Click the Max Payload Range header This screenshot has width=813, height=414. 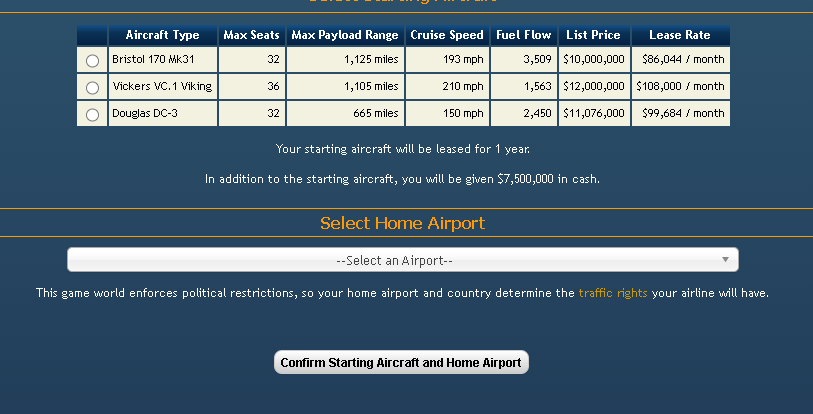tap(345, 35)
